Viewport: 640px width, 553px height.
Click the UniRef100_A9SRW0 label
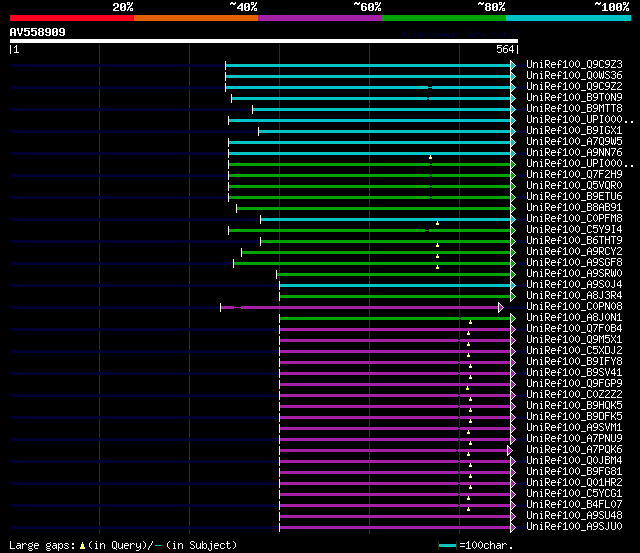point(574,274)
